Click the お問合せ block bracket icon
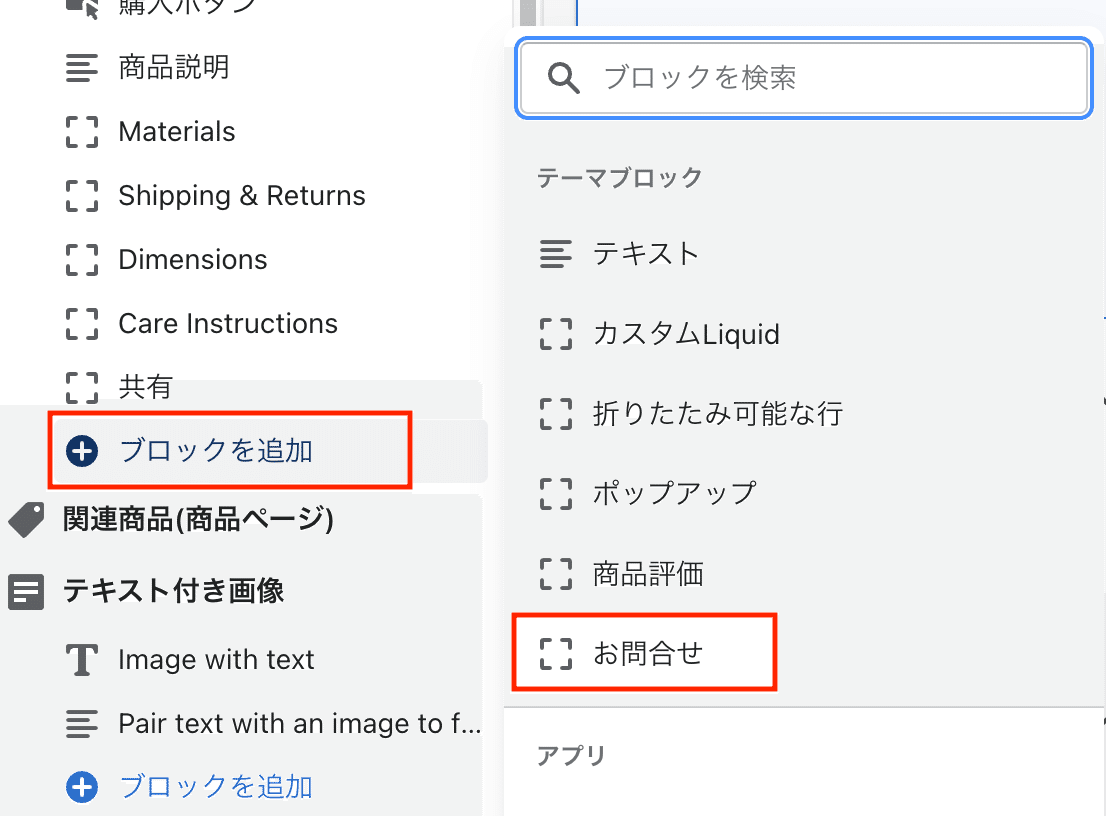 point(556,653)
